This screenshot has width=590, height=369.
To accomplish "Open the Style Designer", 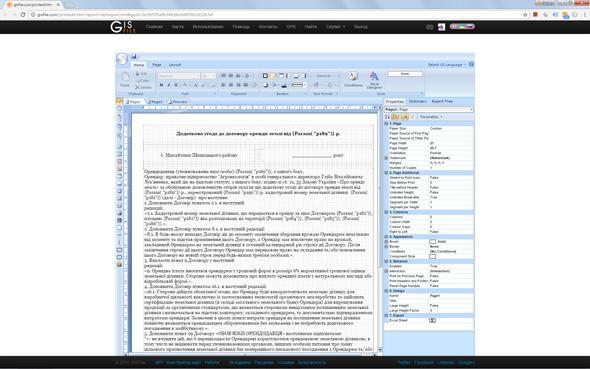I will coord(374,80).
